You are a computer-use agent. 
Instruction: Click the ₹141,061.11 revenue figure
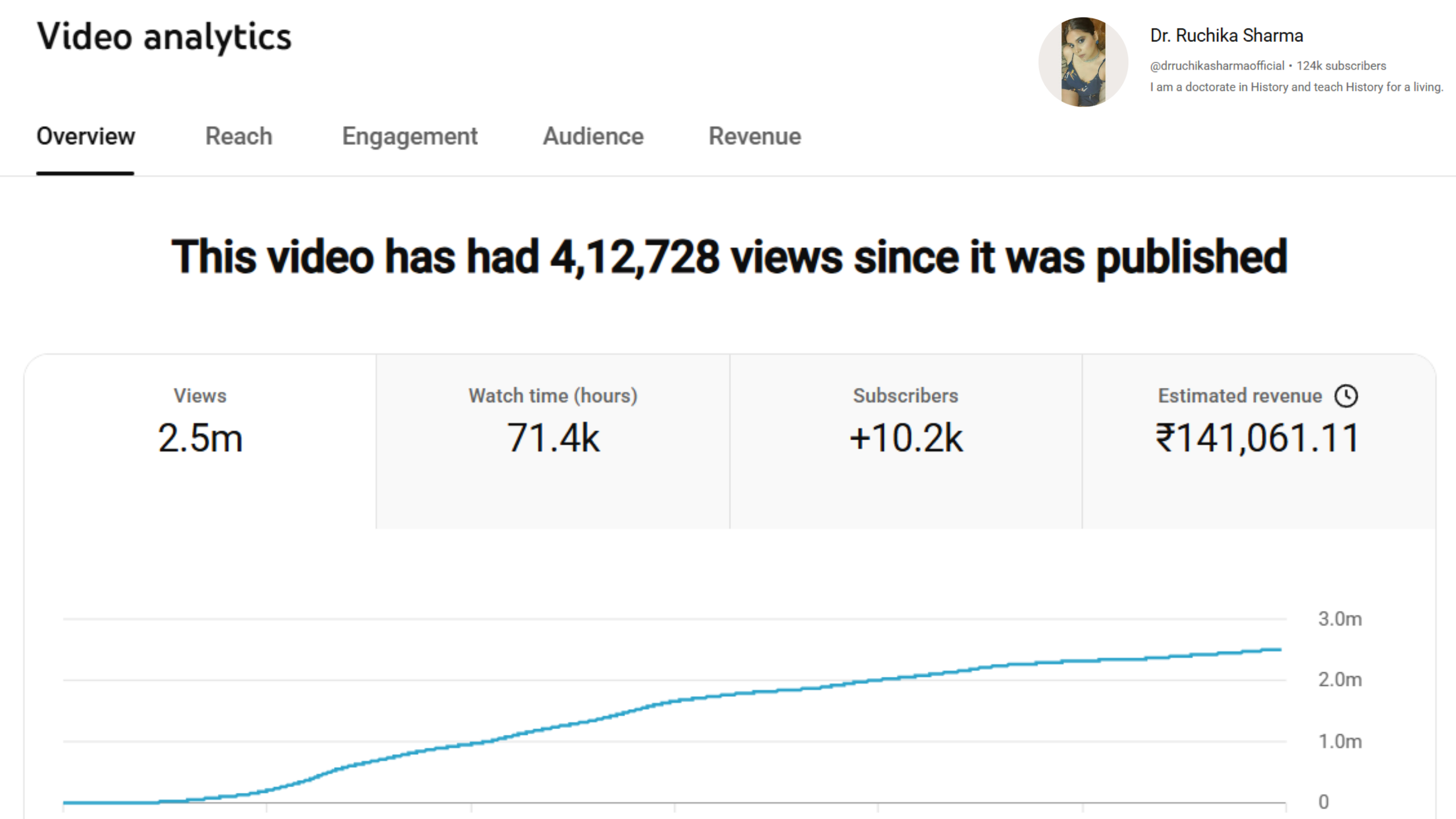1258,439
